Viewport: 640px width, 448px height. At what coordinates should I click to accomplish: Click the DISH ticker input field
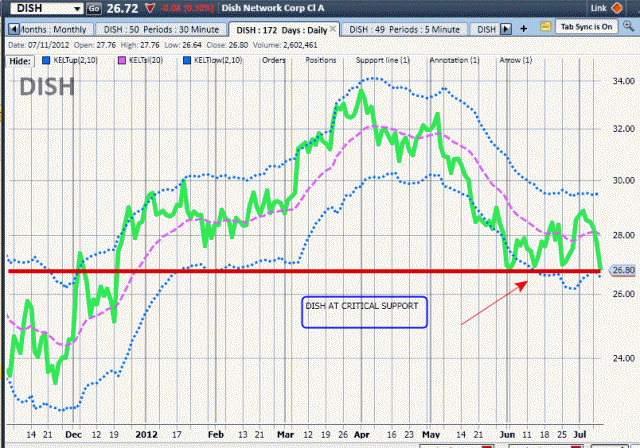[x=42, y=9]
